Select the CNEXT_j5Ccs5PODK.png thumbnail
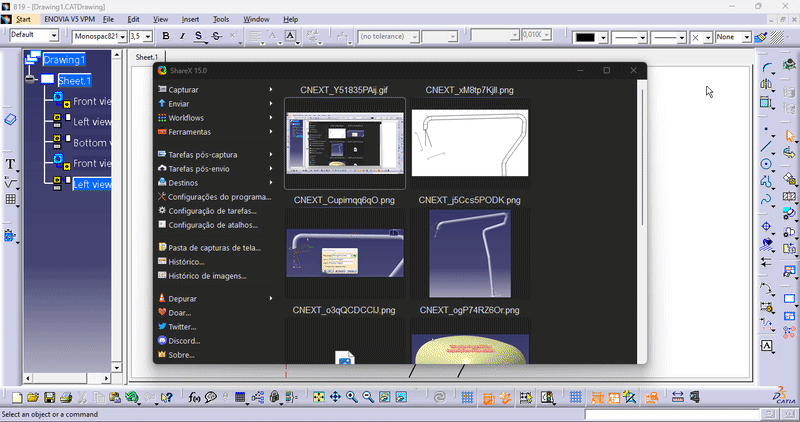 pos(470,253)
